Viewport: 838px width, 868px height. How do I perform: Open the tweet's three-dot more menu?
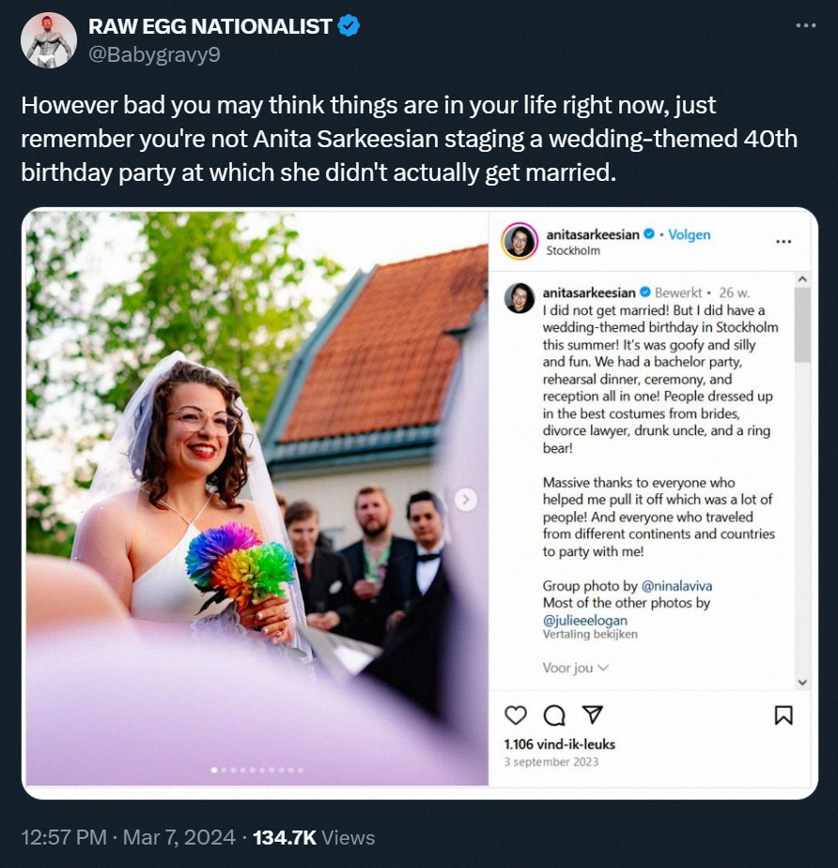click(x=805, y=26)
